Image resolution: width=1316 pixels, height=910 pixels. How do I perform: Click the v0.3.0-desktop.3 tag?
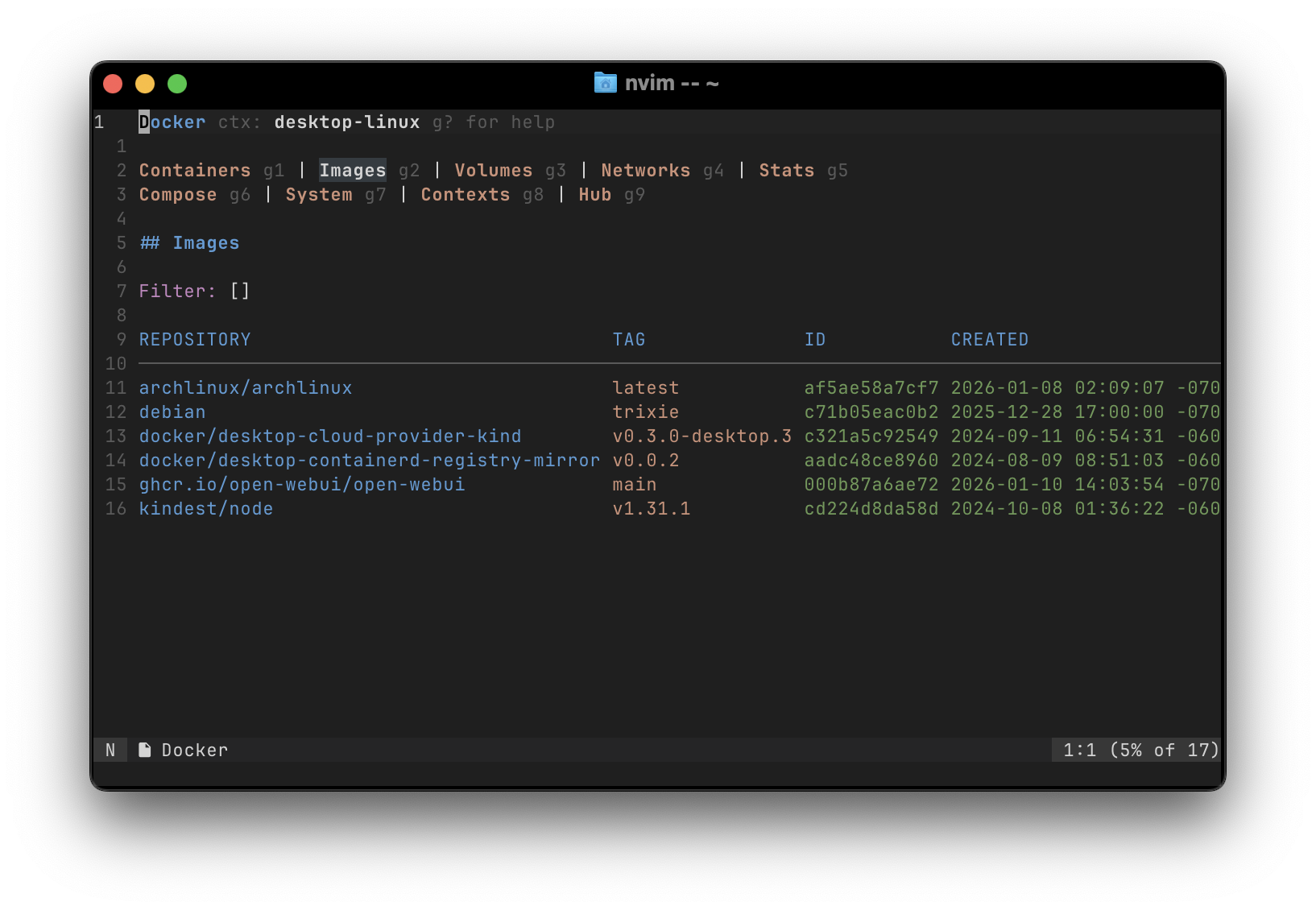(702, 436)
